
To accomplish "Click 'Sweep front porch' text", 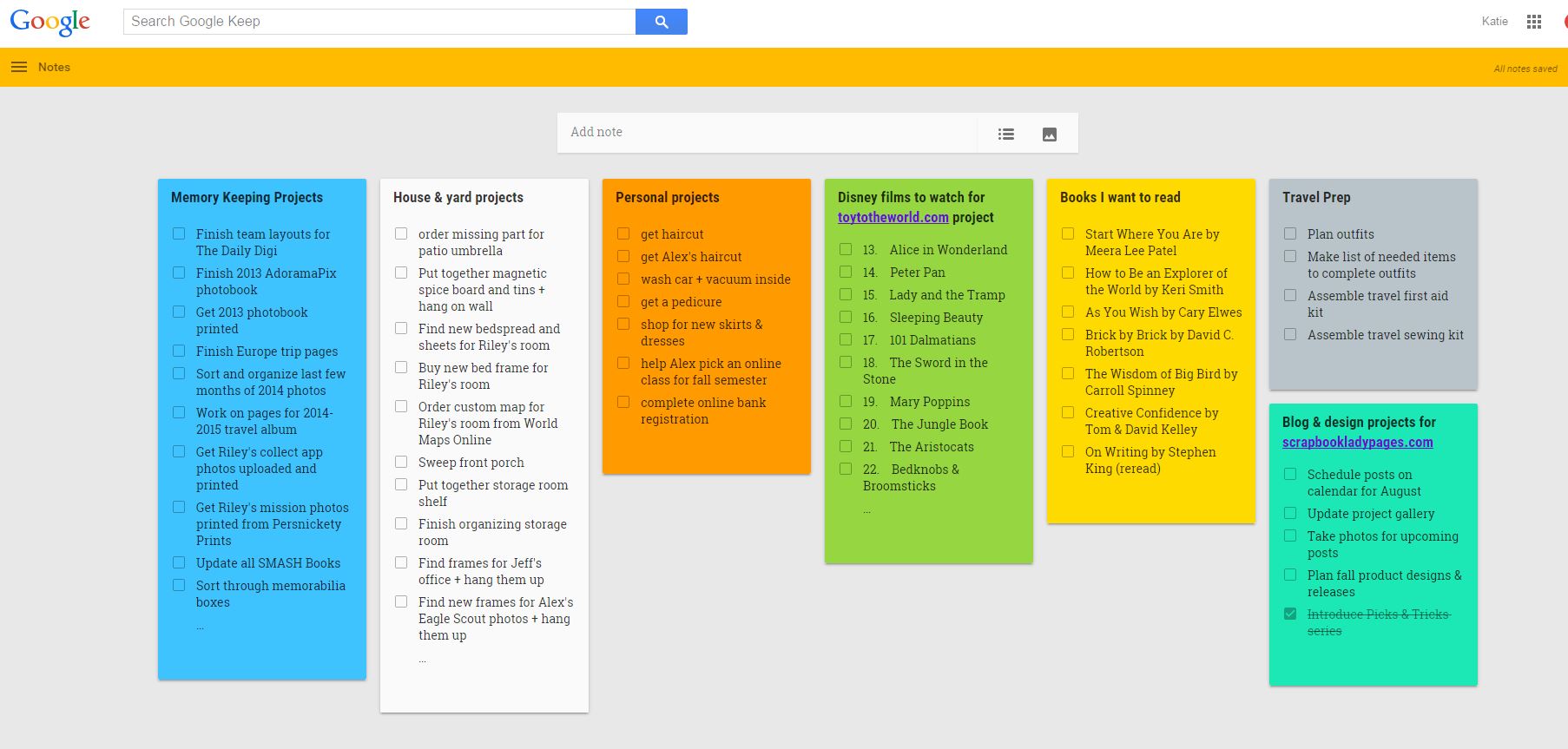I will click(471, 463).
